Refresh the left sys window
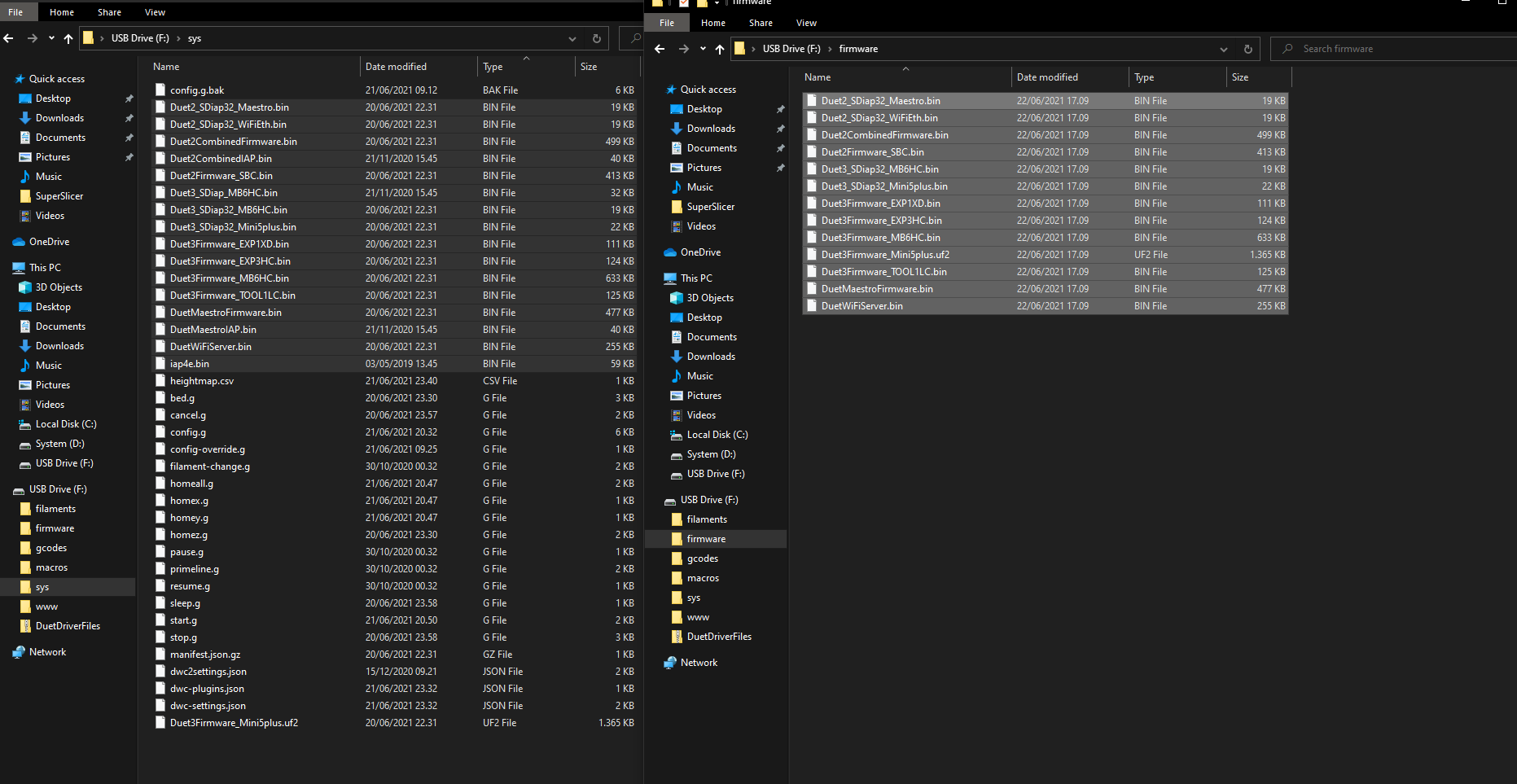 click(x=596, y=38)
